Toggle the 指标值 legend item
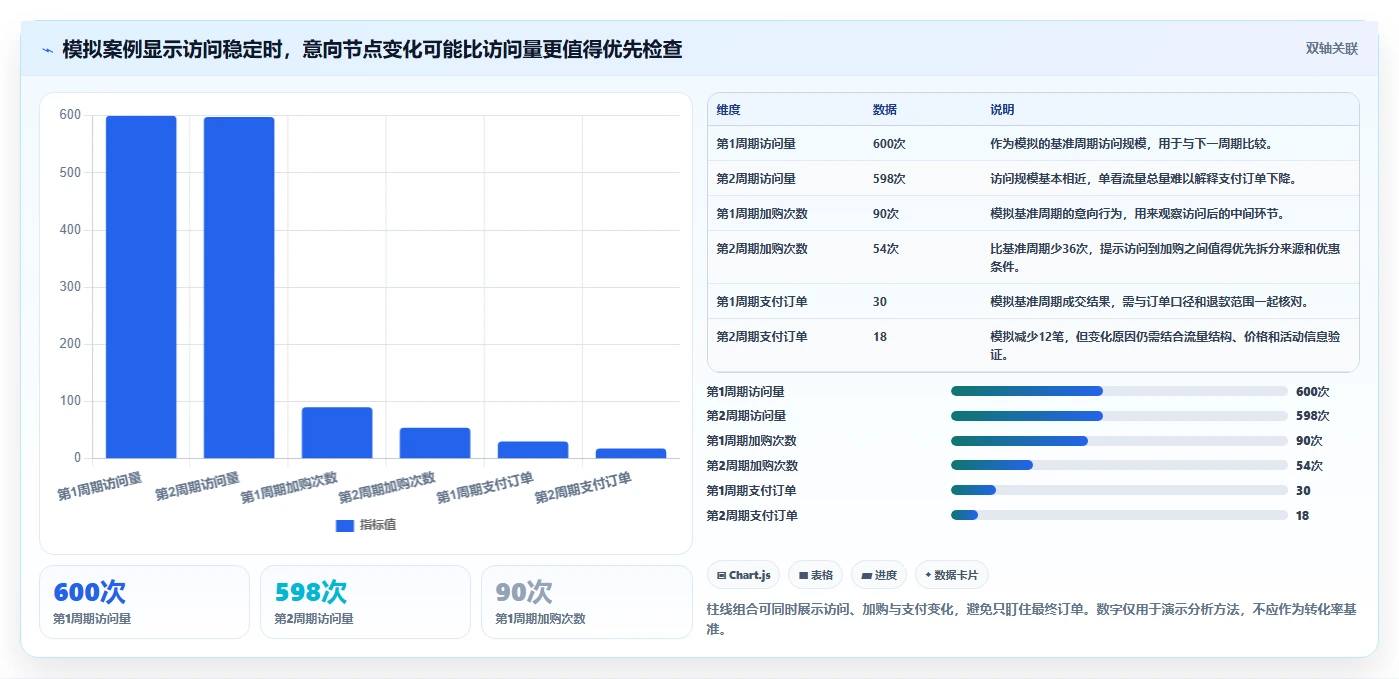 point(366,525)
